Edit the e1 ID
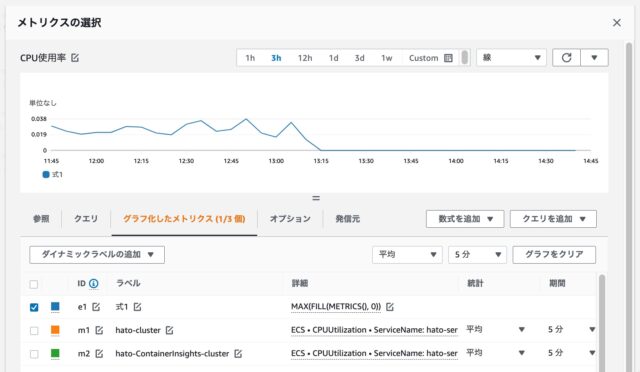640x372 pixels. point(96,307)
